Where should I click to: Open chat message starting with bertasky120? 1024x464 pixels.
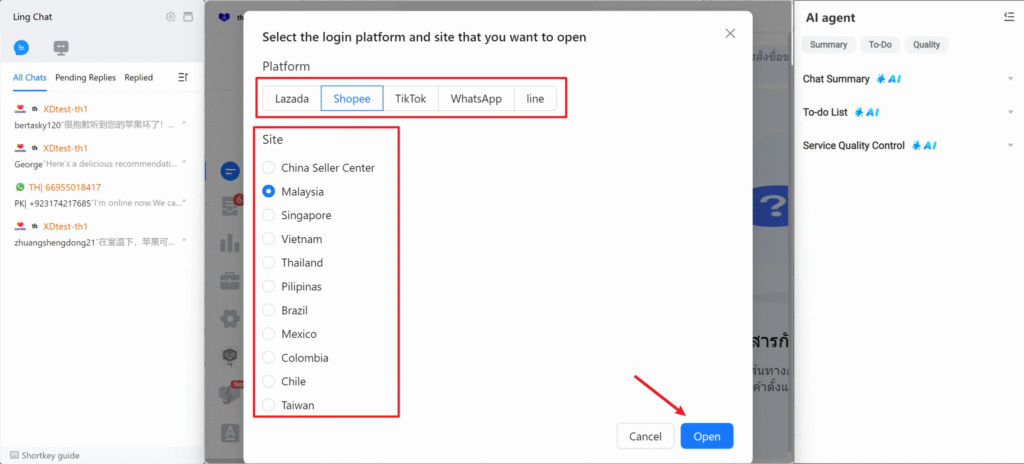[x=100, y=124]
